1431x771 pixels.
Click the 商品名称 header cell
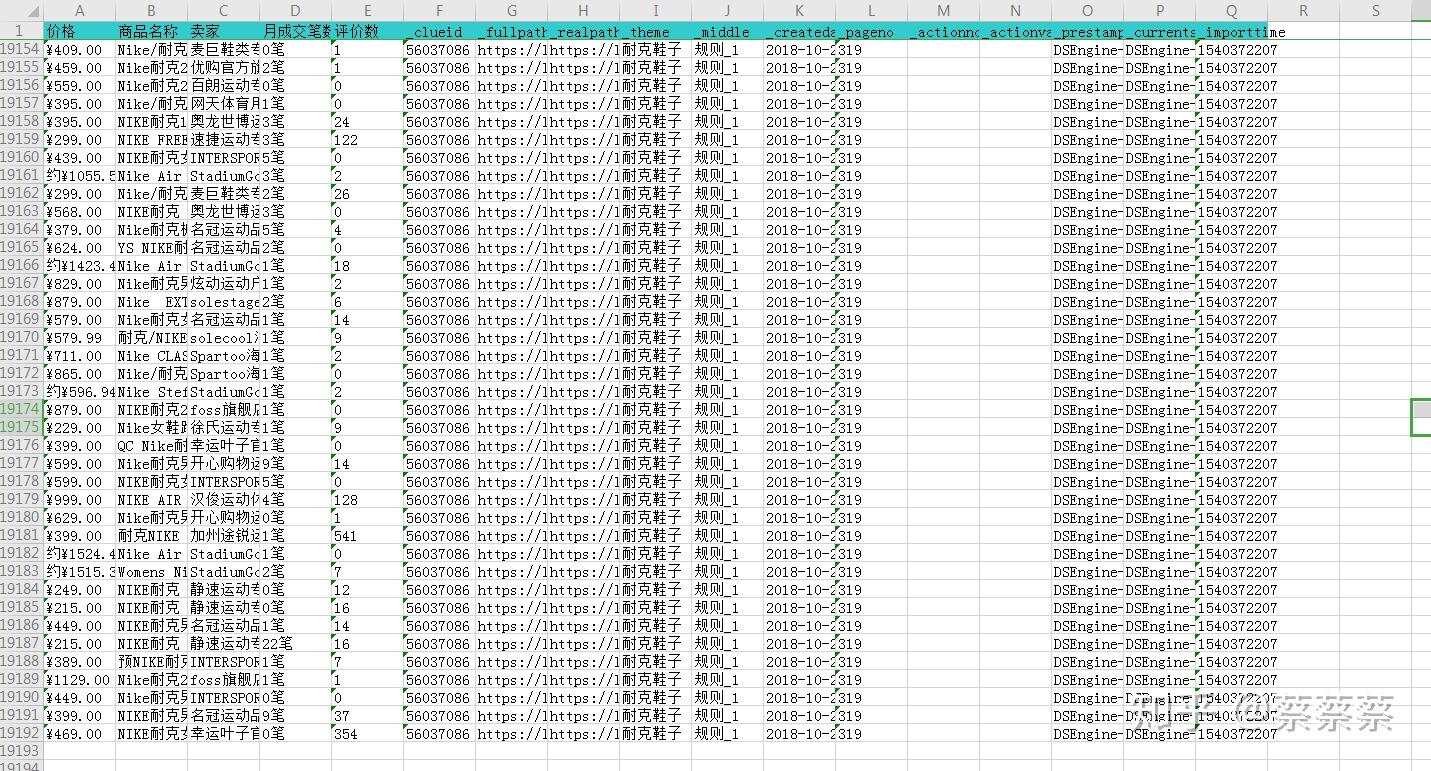pos(152,31)
